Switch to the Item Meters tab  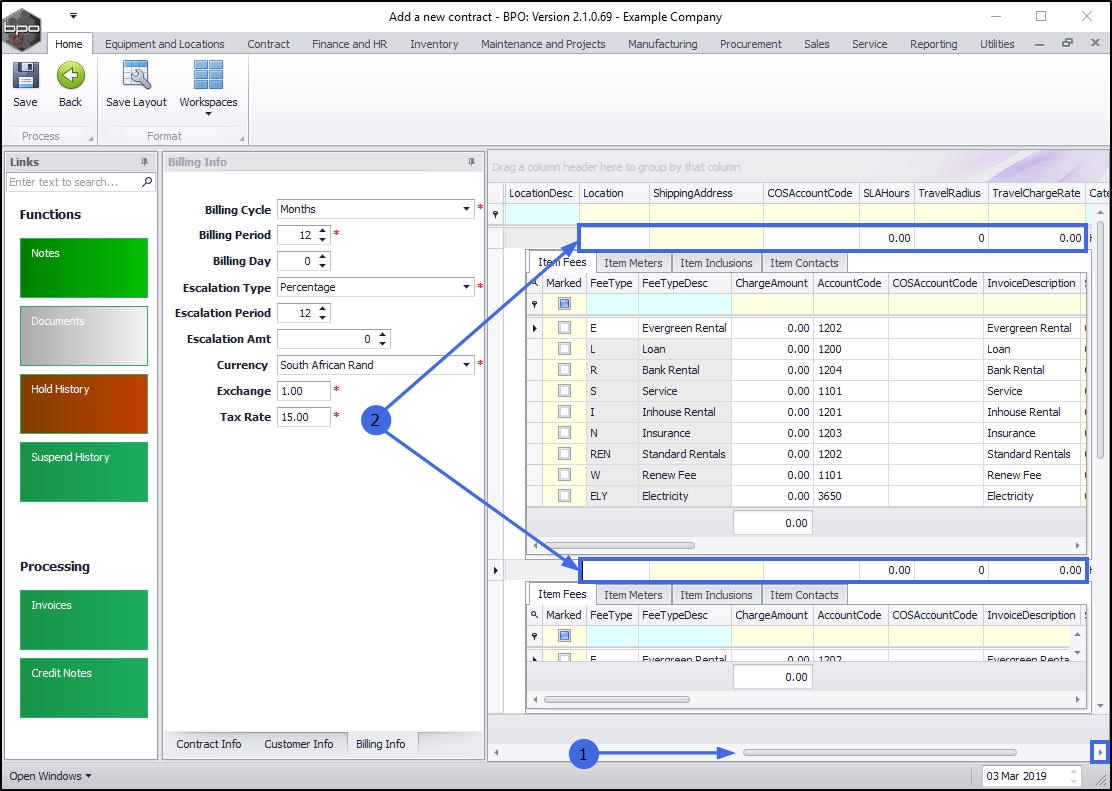633,263
